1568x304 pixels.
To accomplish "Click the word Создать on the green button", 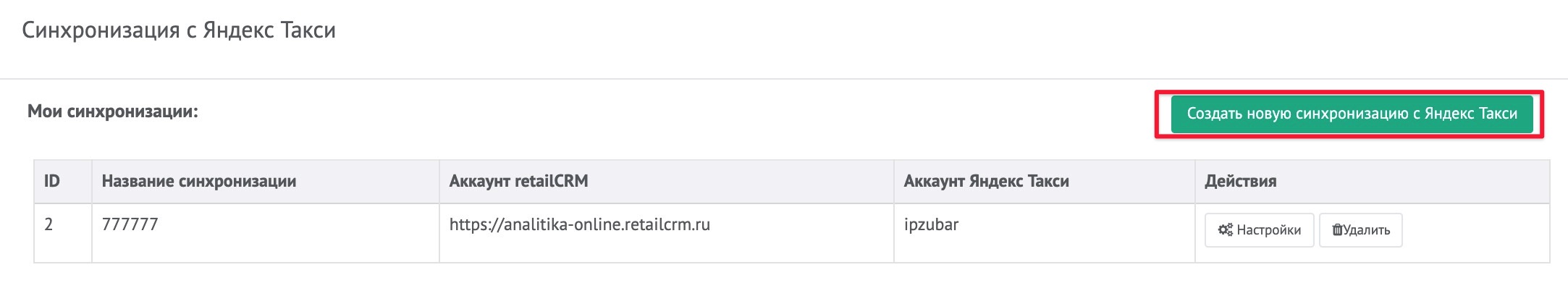I will [1214, 114].
